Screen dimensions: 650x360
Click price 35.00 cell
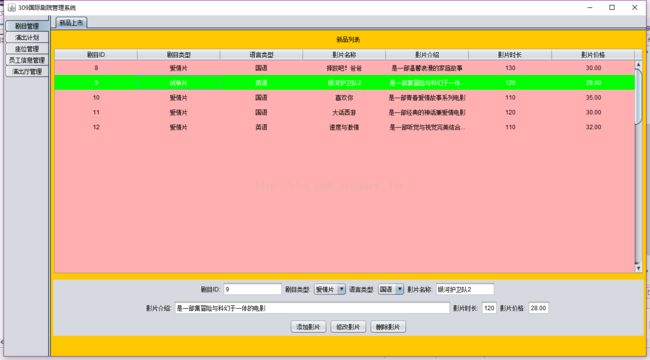point(593,97)
